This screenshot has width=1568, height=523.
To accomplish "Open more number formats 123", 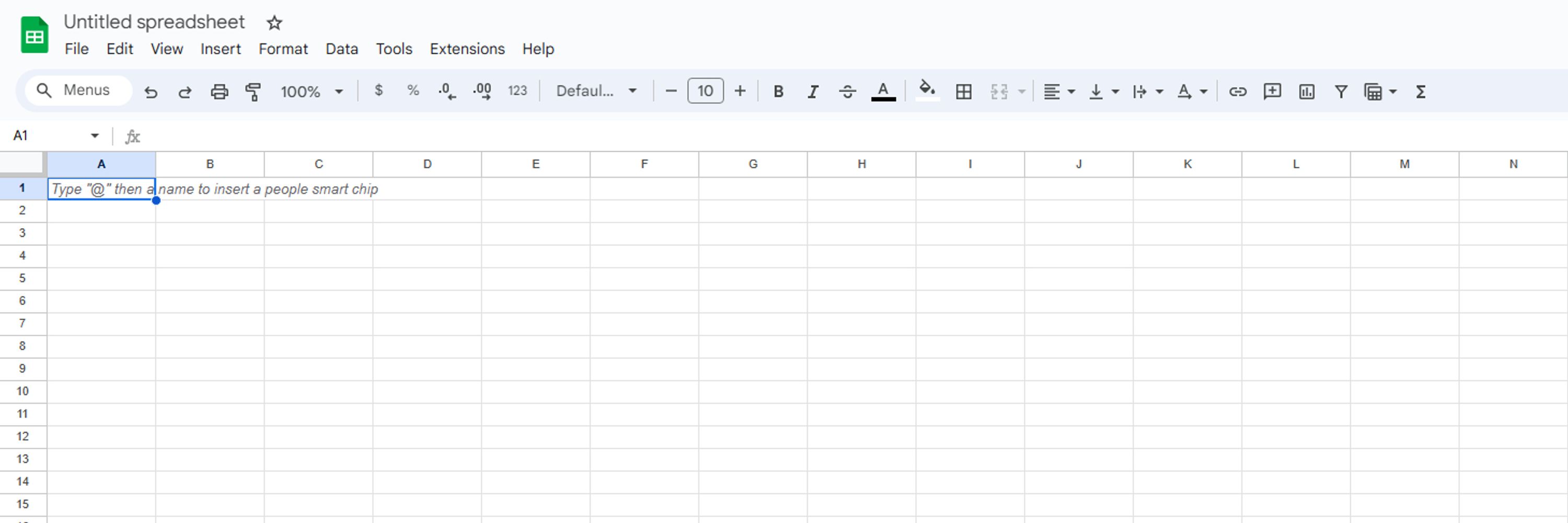I will pyautogui.click(x=517, y=90).
